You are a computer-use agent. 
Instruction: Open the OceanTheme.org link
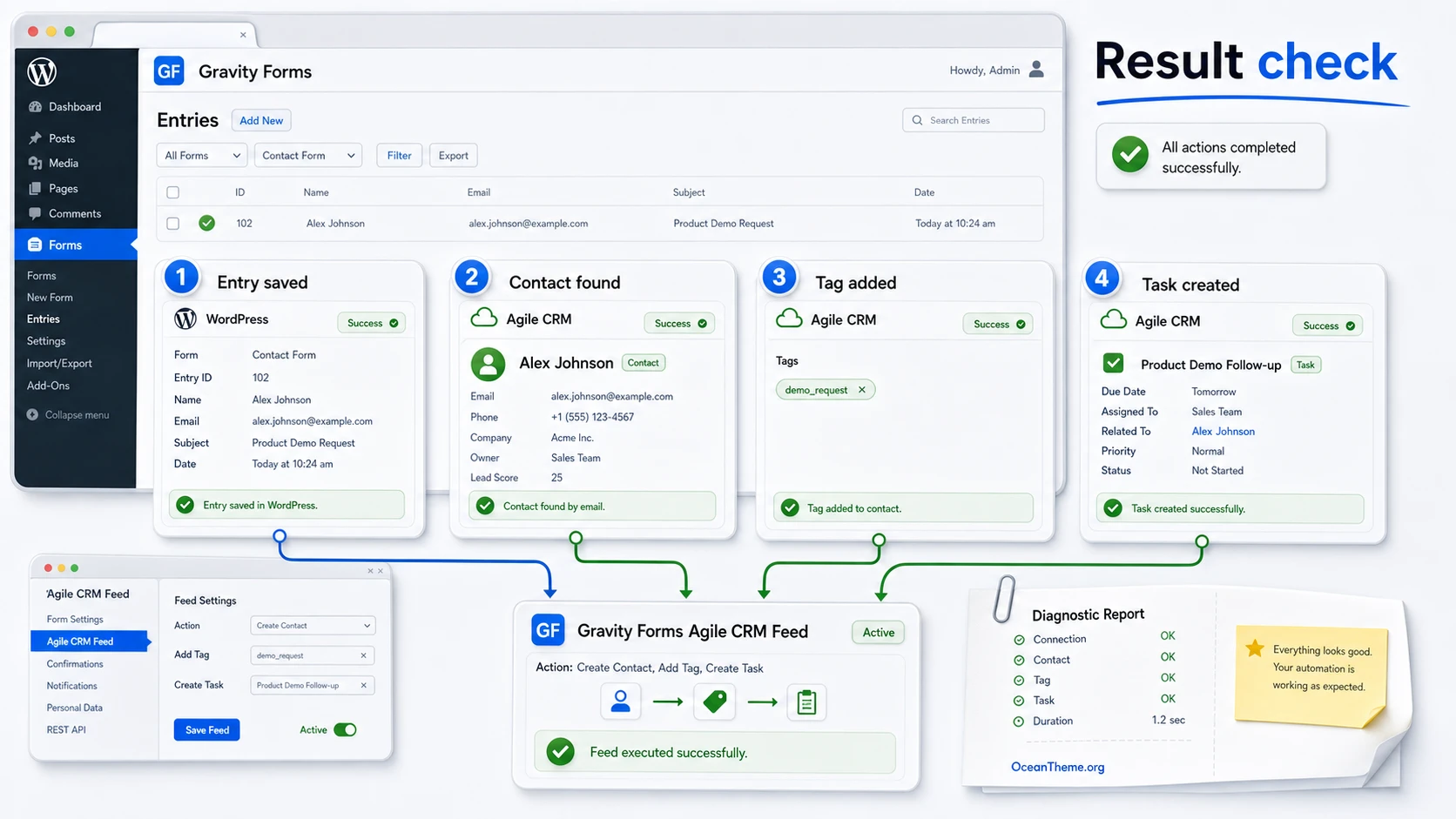(1057, 767)
